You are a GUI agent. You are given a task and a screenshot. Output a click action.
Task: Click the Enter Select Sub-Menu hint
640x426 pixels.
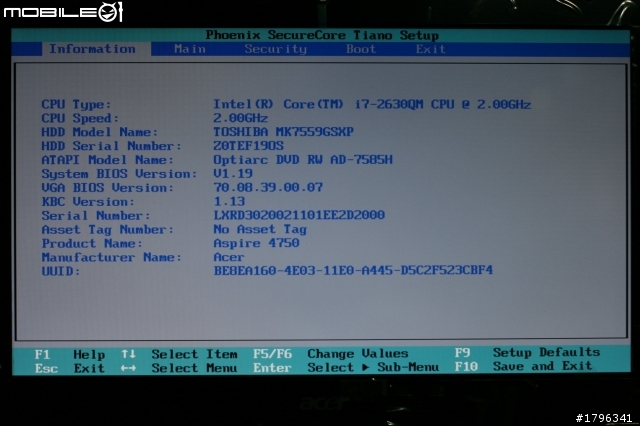346,368
